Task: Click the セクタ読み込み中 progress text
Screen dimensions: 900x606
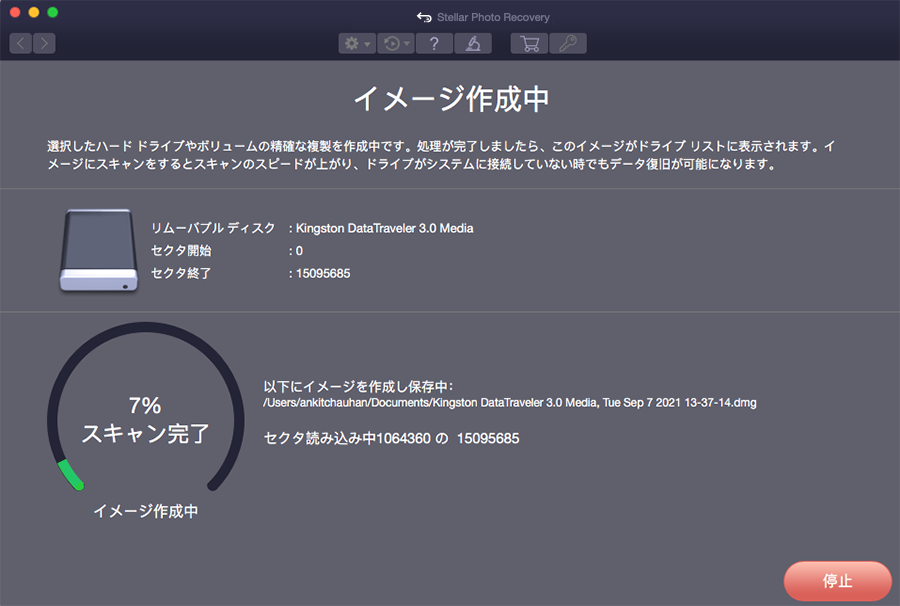Action: (391, 438)
